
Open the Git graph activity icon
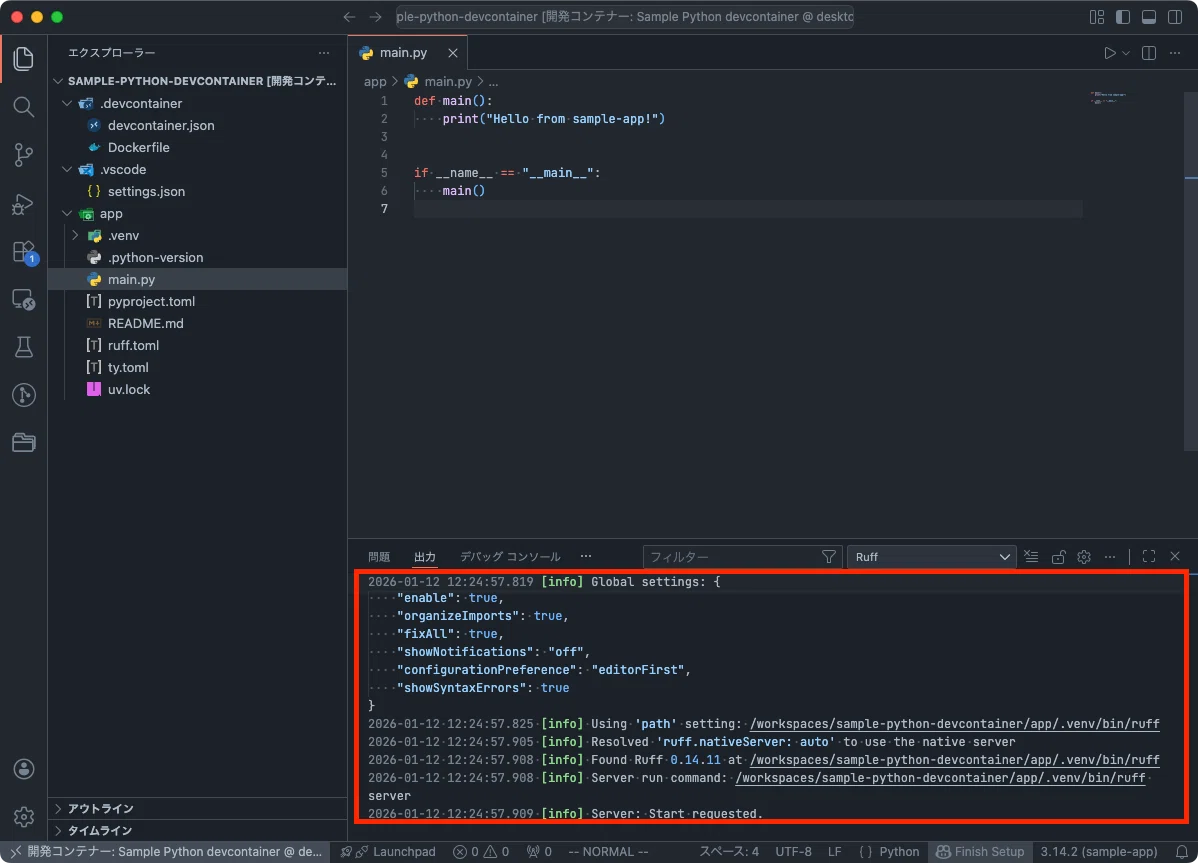click(24, 395)
